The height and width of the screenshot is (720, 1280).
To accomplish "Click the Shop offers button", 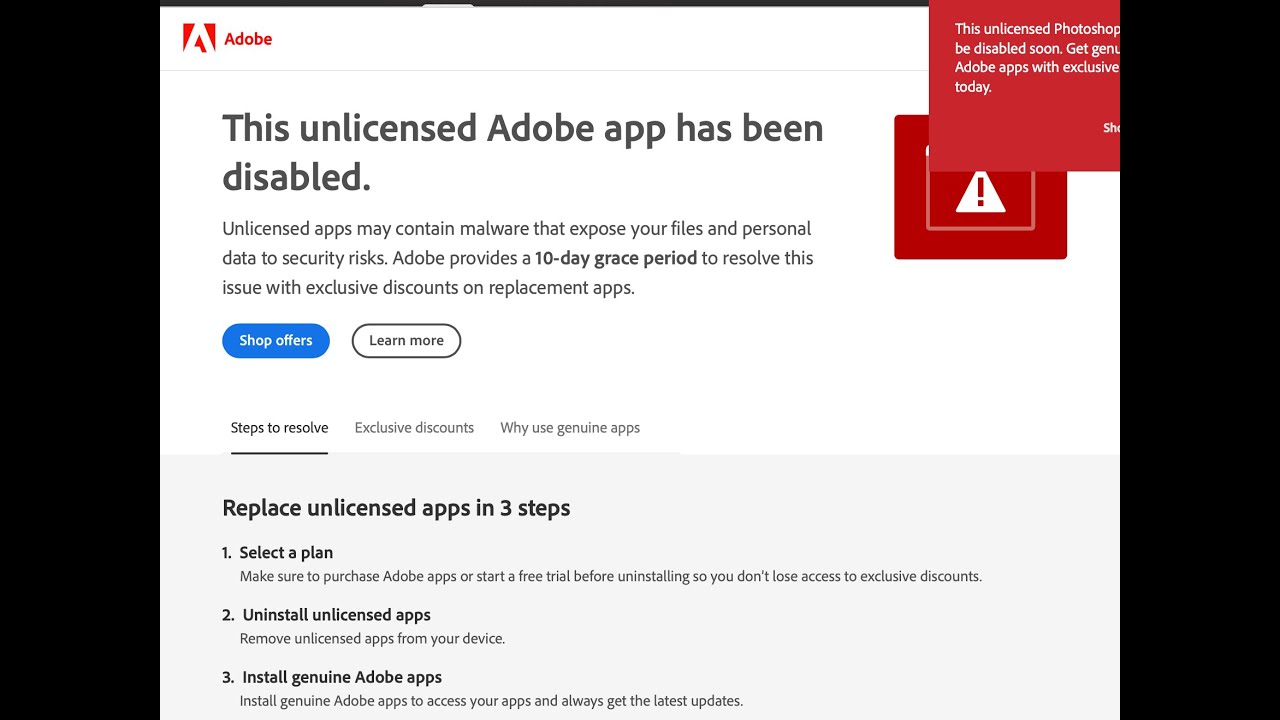I will click(276, 341).
